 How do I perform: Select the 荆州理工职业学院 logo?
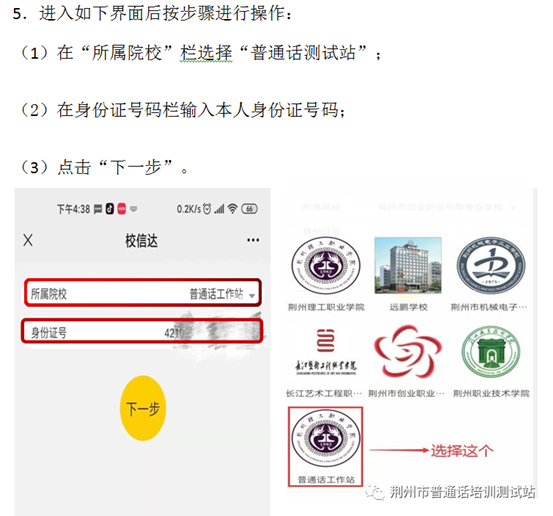coord(326,266)
